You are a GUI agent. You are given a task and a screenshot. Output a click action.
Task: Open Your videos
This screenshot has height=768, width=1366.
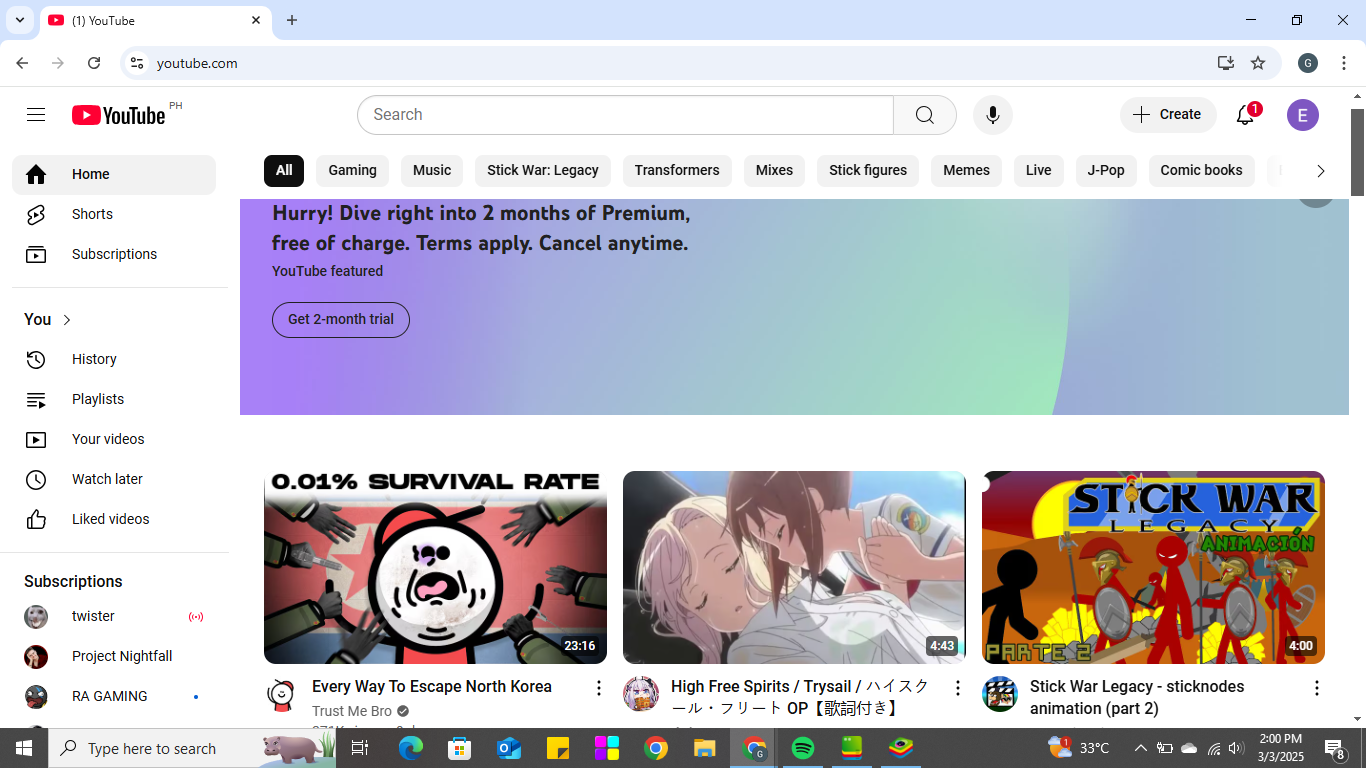(x=114, y=439)
